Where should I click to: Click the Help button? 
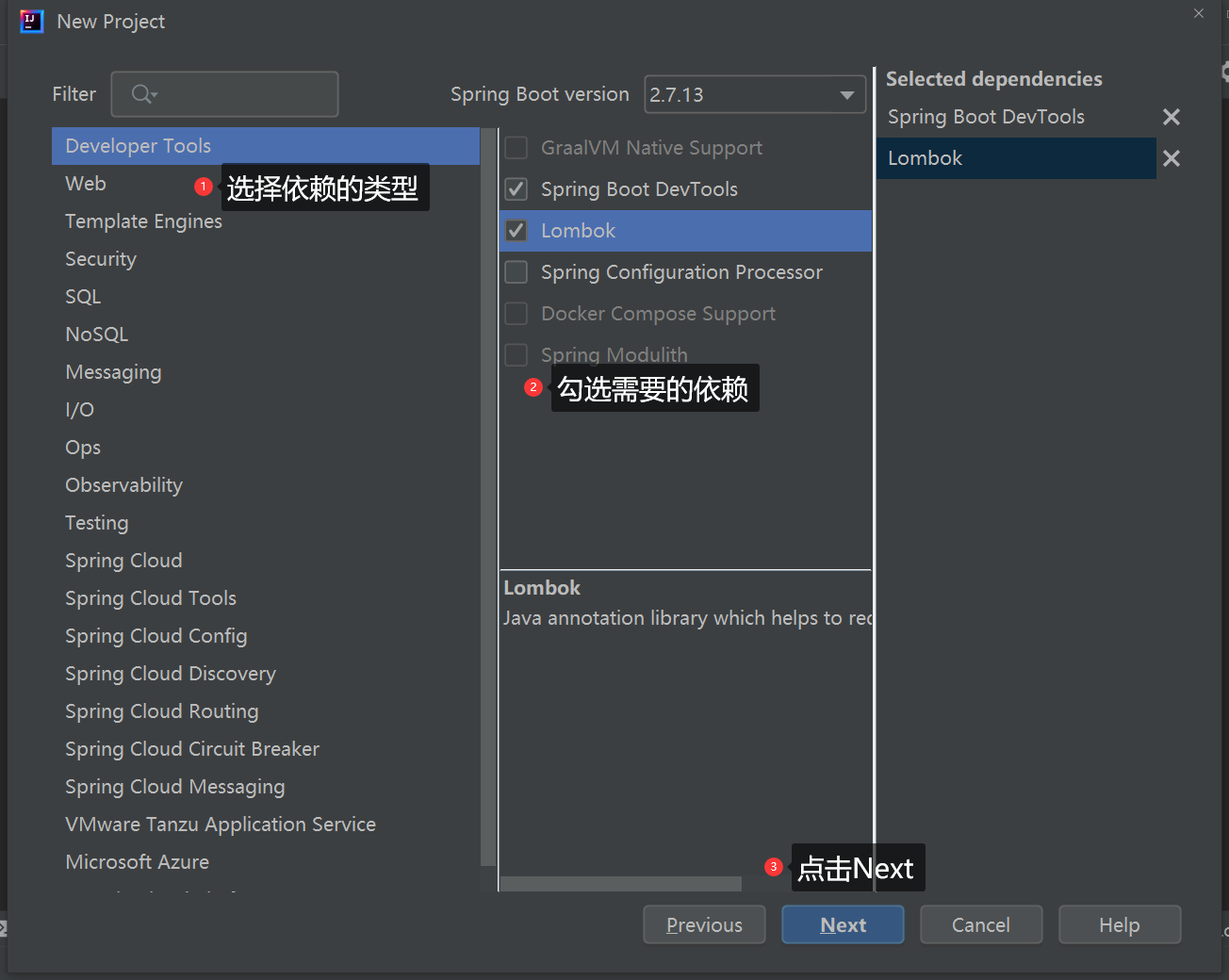tap(1120, 924)
